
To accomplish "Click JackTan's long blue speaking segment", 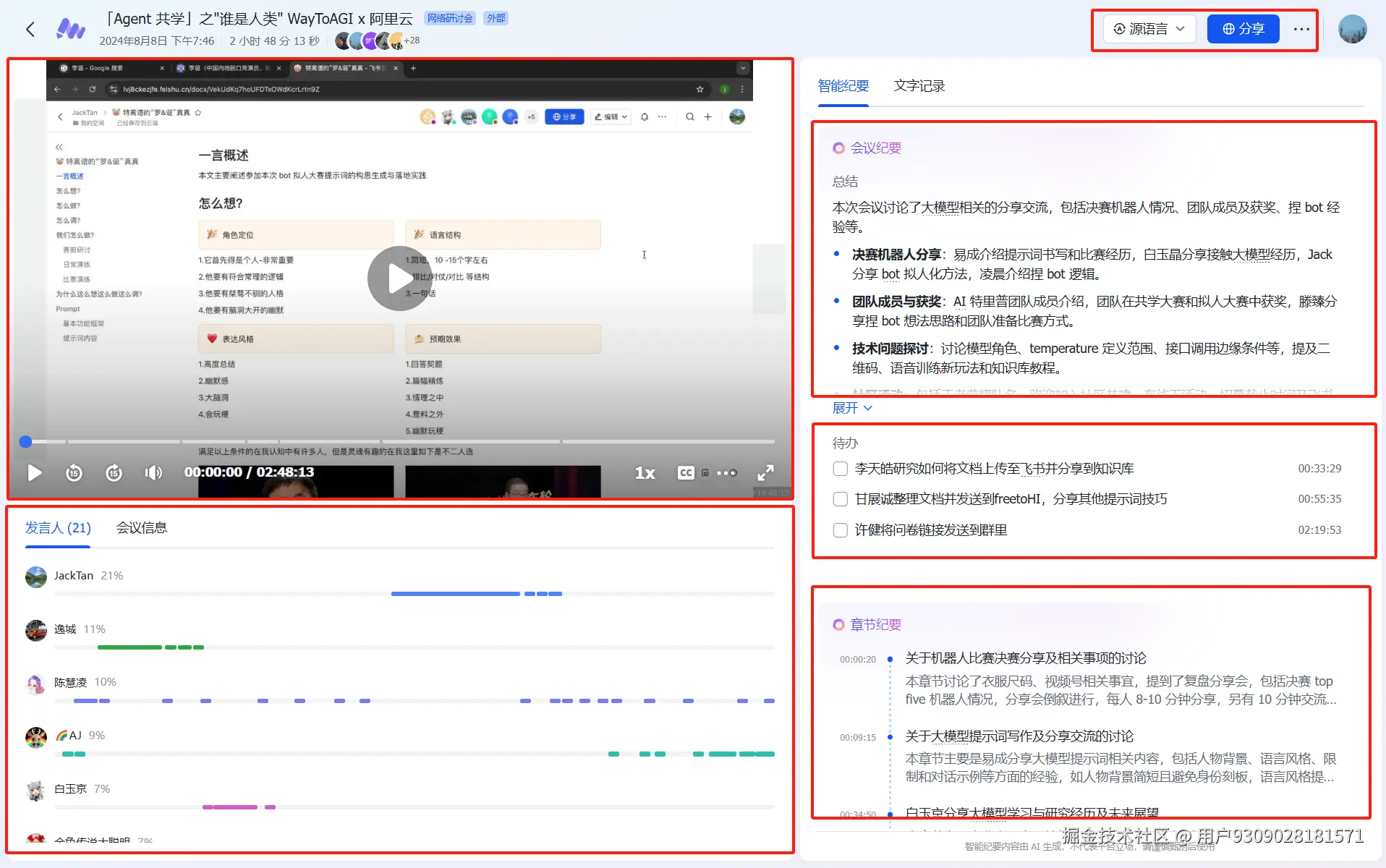I will [456, 594].
